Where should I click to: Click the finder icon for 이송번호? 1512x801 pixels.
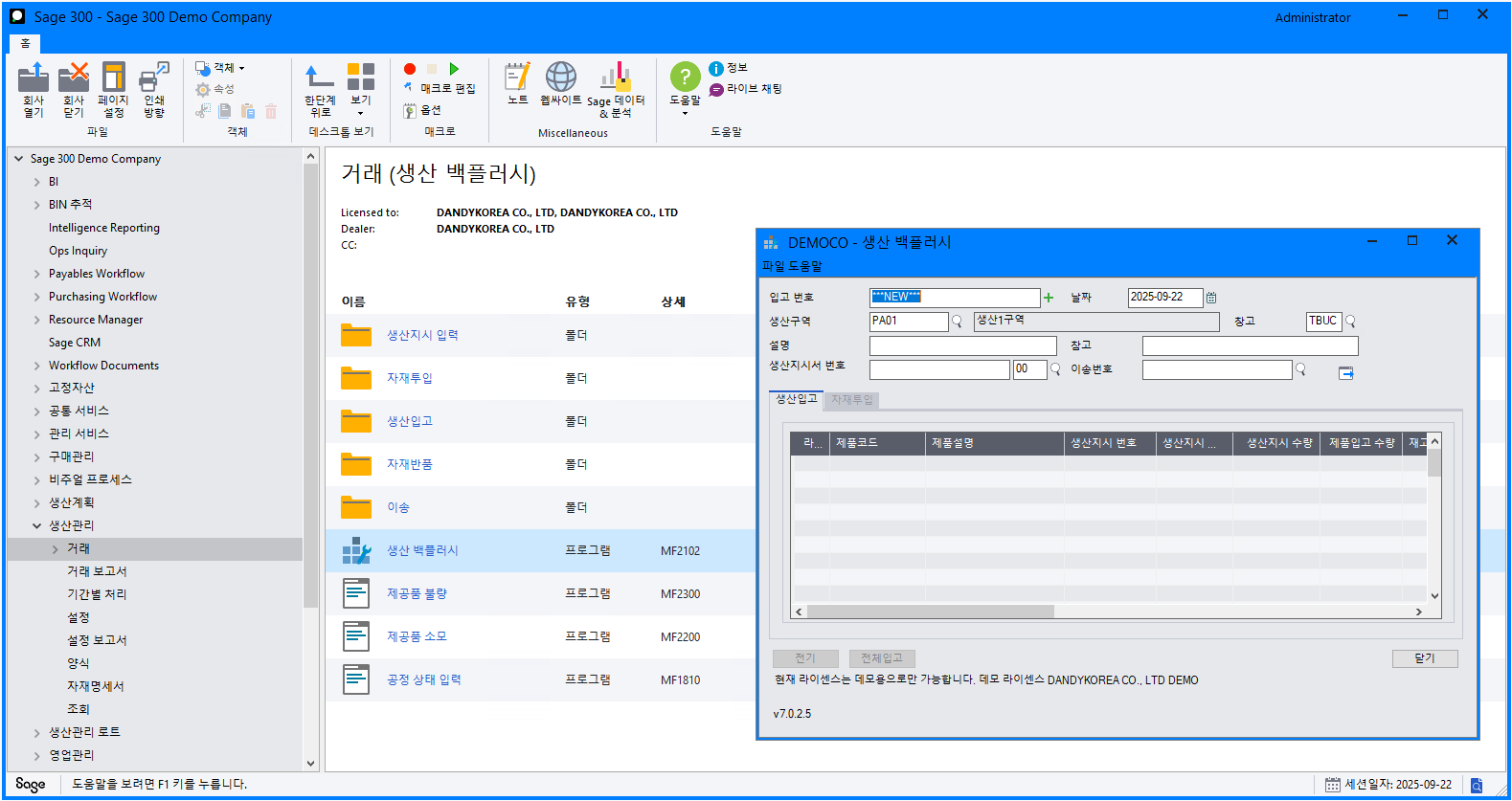pos(1300,369)
